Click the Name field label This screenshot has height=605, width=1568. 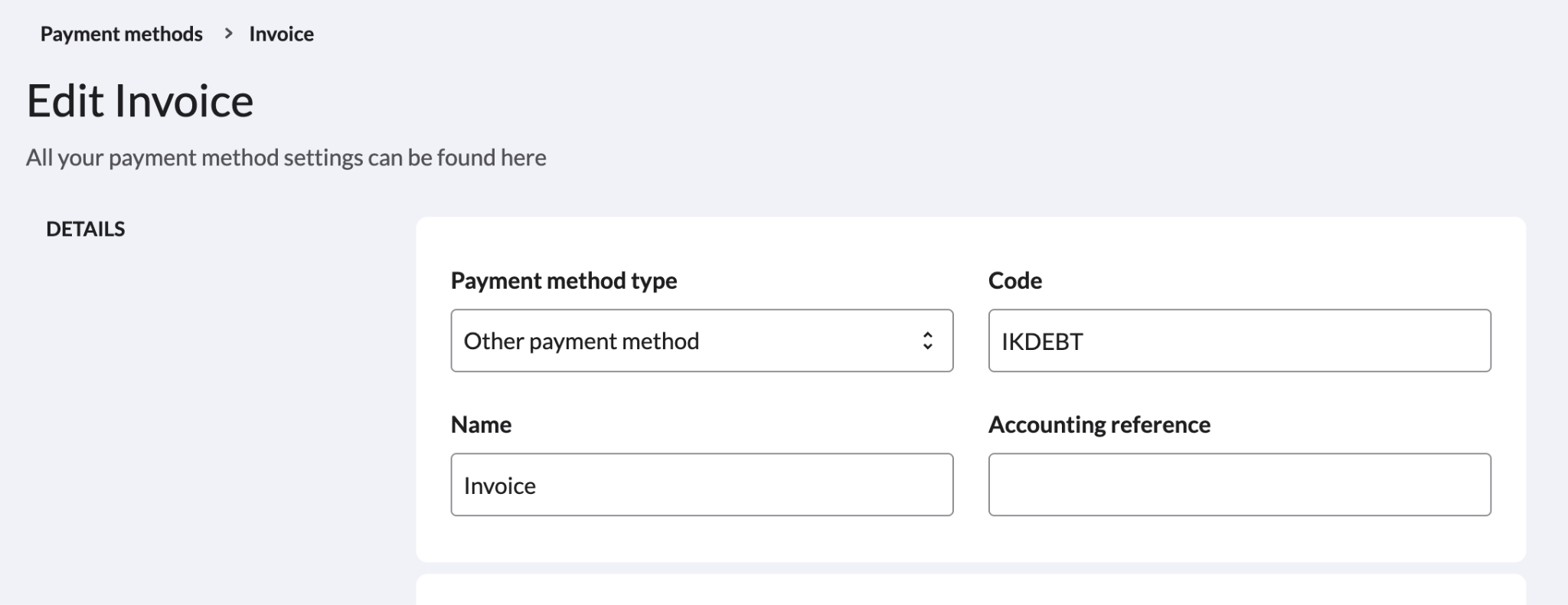click(x=481, y=425)
